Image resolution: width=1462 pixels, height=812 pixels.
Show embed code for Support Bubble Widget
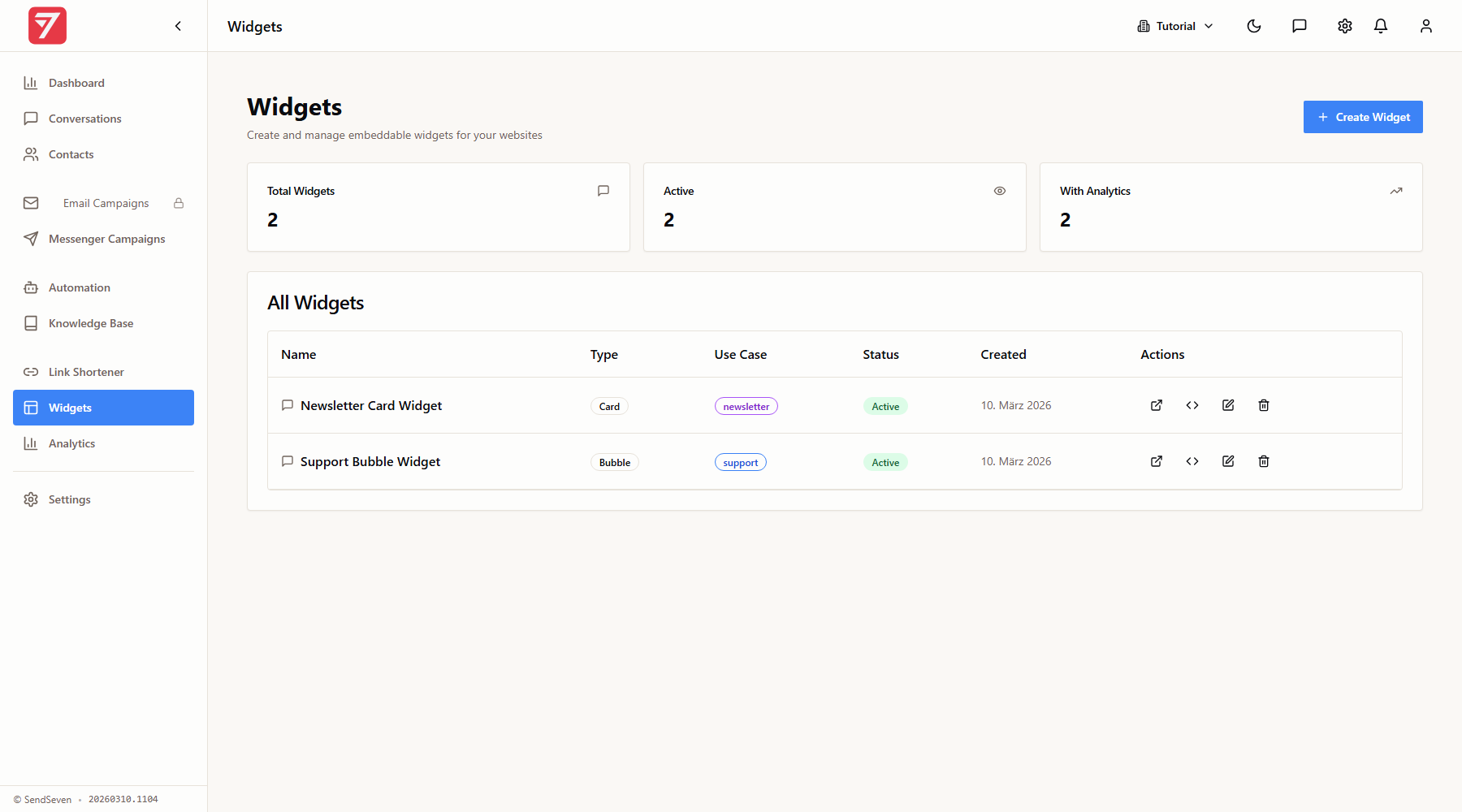[x=1192, y=461]
